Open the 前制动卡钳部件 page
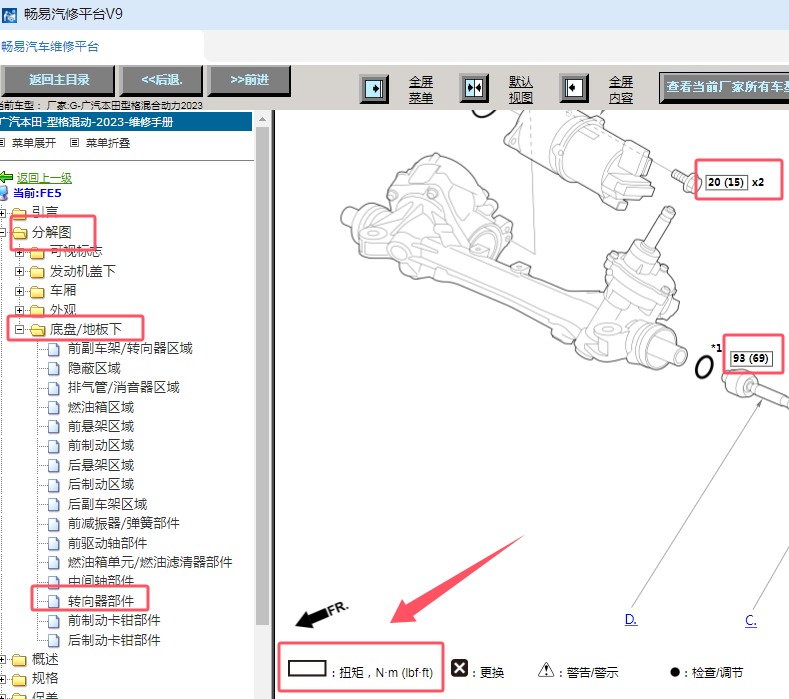The width and height of the screenshot is (789, 699). (114, 620)
